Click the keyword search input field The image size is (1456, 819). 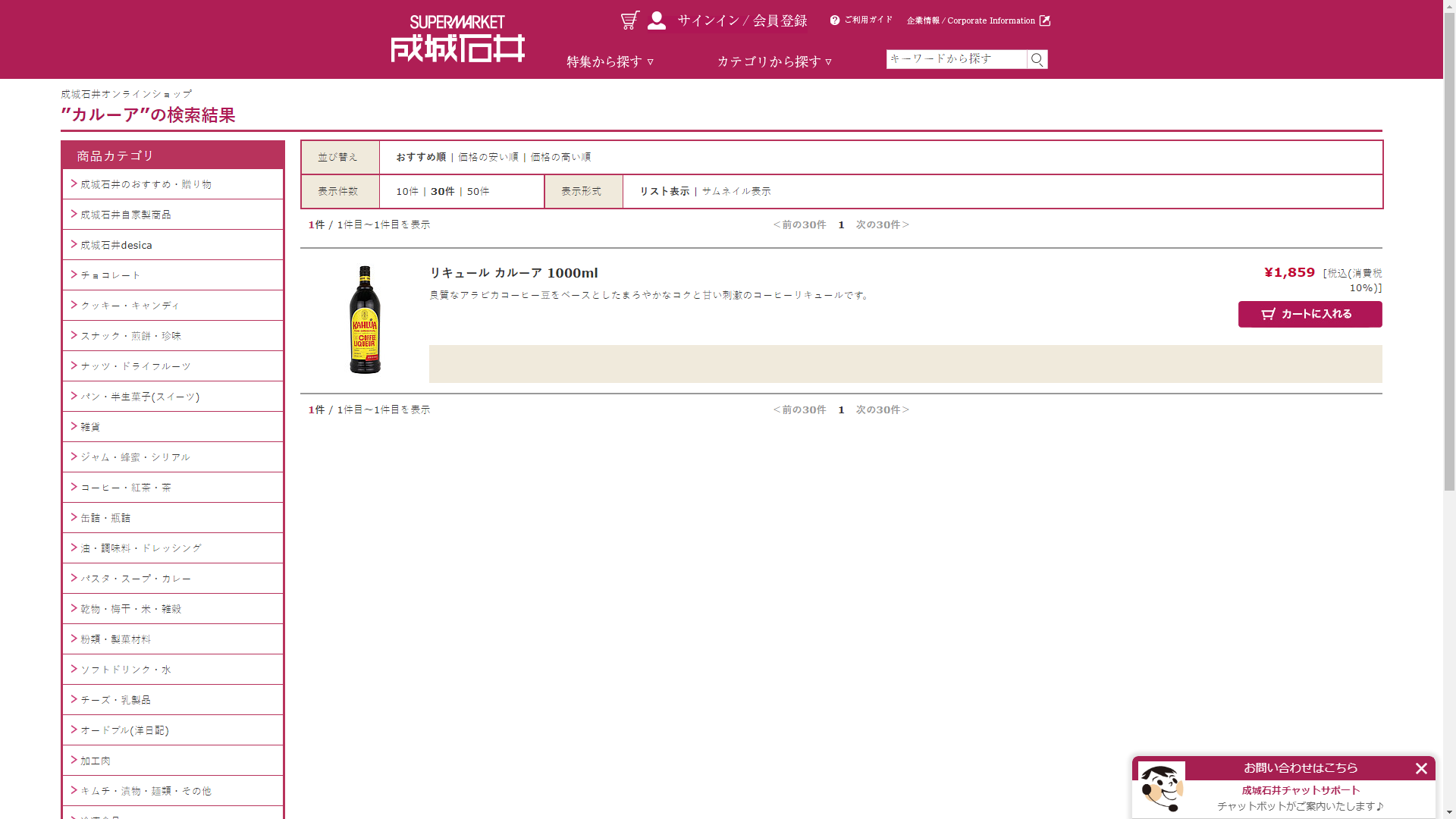click(956, 59)
